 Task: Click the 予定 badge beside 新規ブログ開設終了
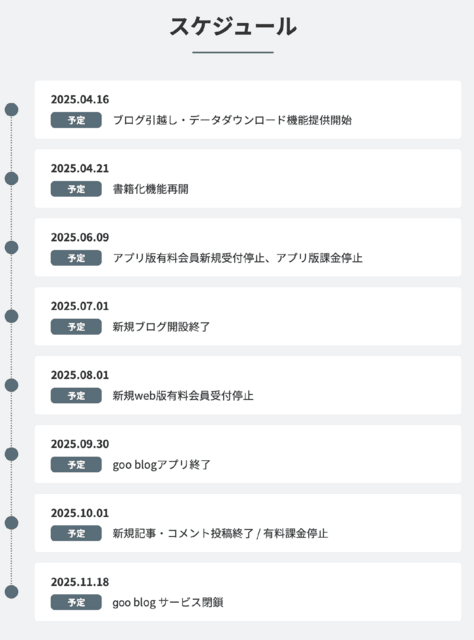[76, 327]
